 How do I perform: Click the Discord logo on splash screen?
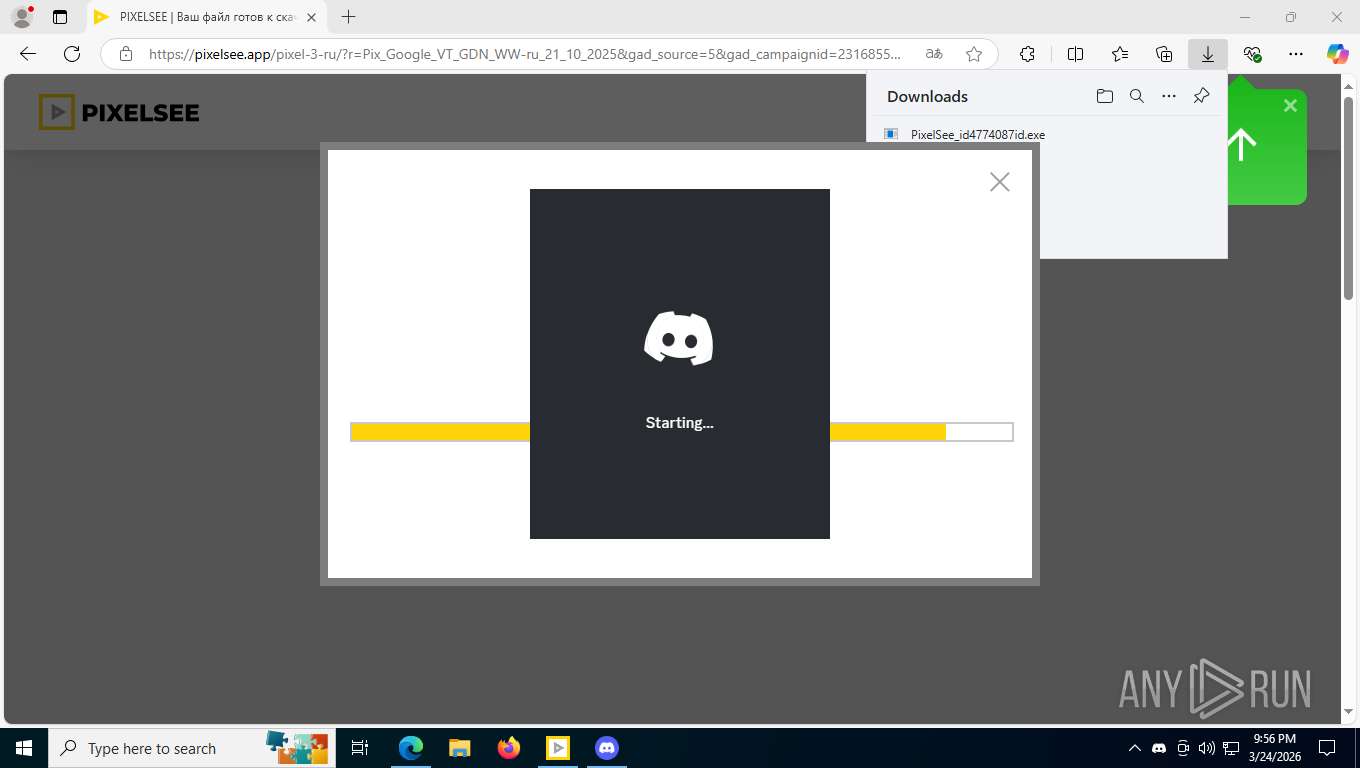(x=679, y=338)
